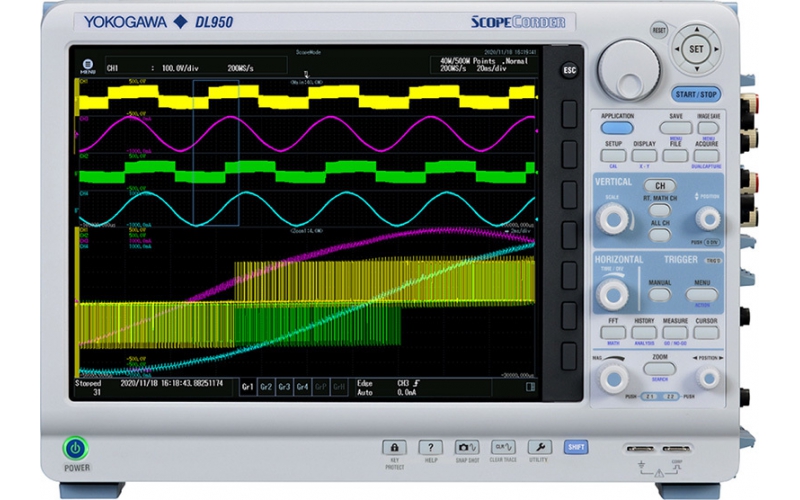Tap the 'Stopped' status text
Screen dimensions: 800x500
[x=88, y=383]
